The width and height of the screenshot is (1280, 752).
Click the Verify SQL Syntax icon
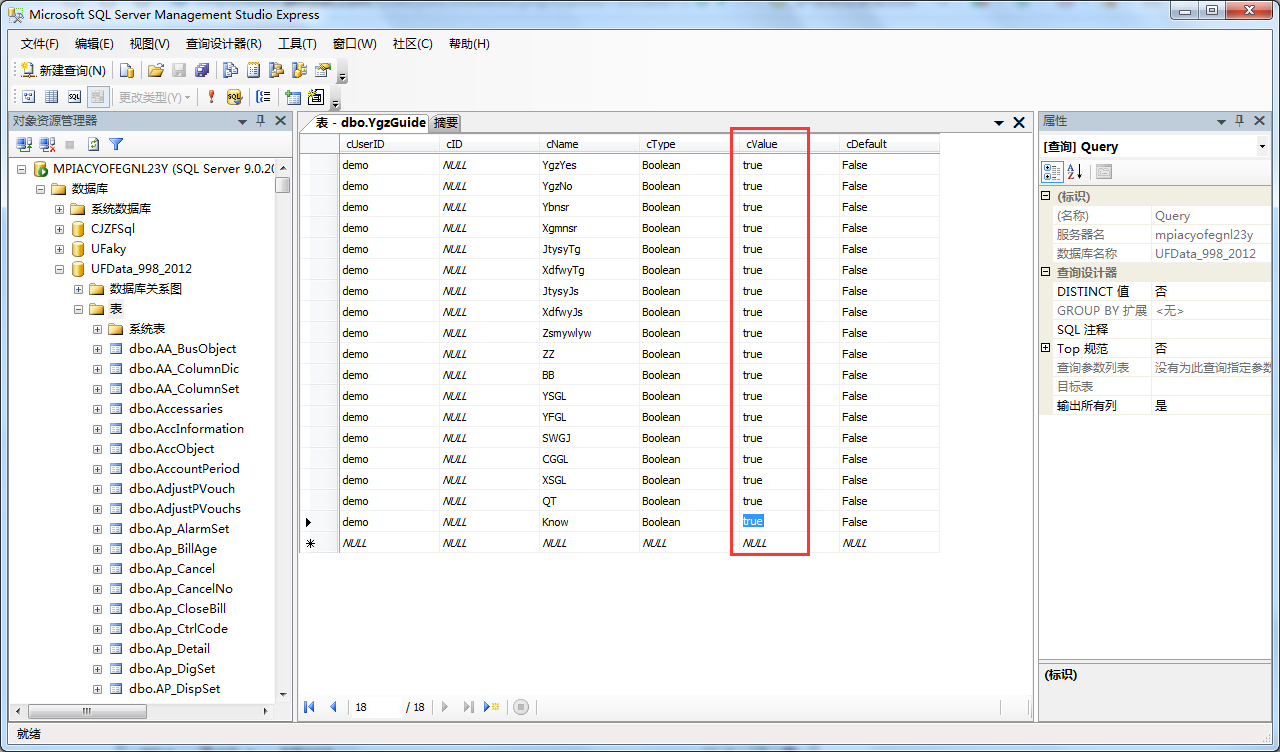(x=234, y=97)
